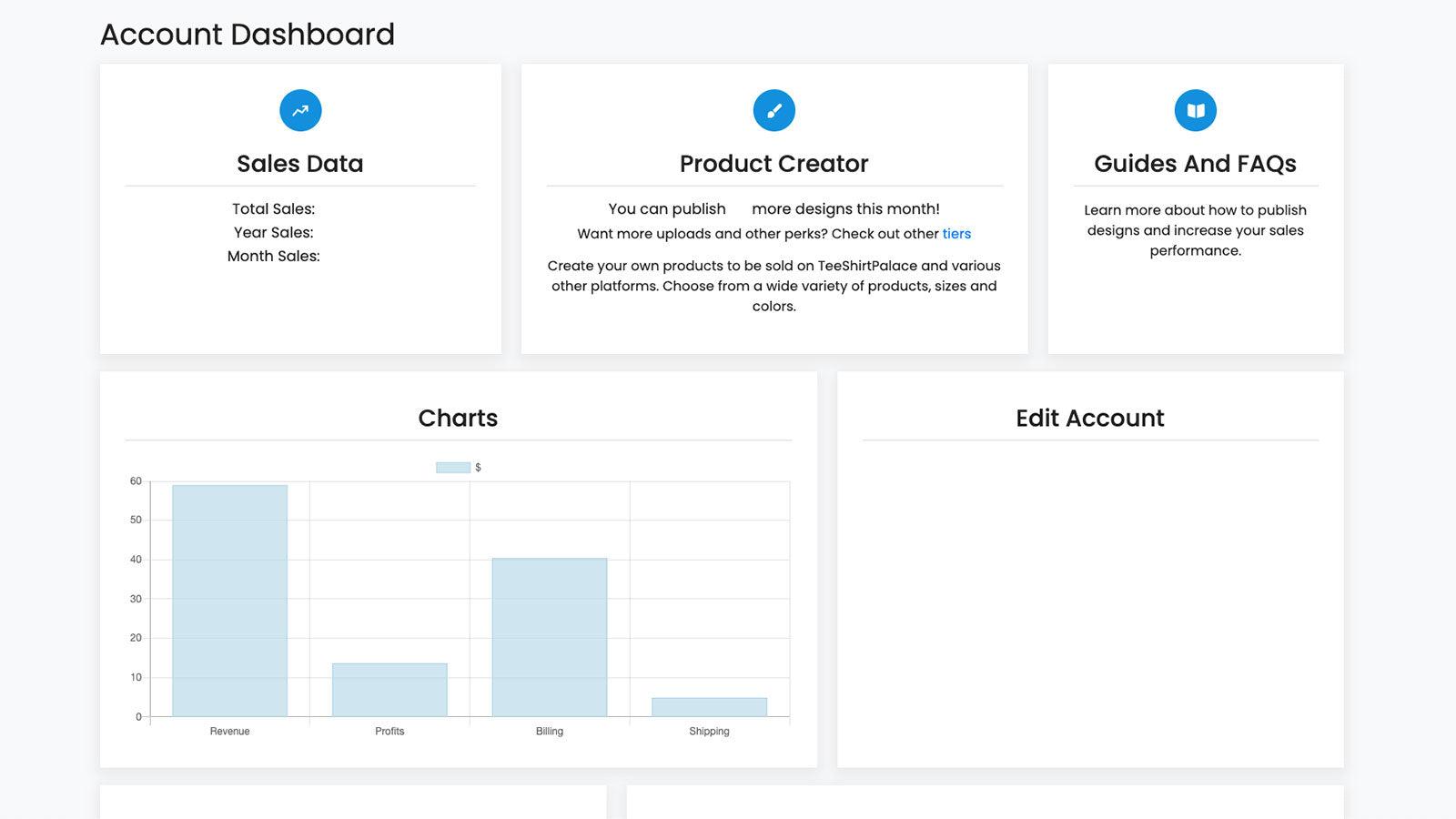
Task: Toggle the "$" dataset legend in Charts
Action: coord(457,467)
